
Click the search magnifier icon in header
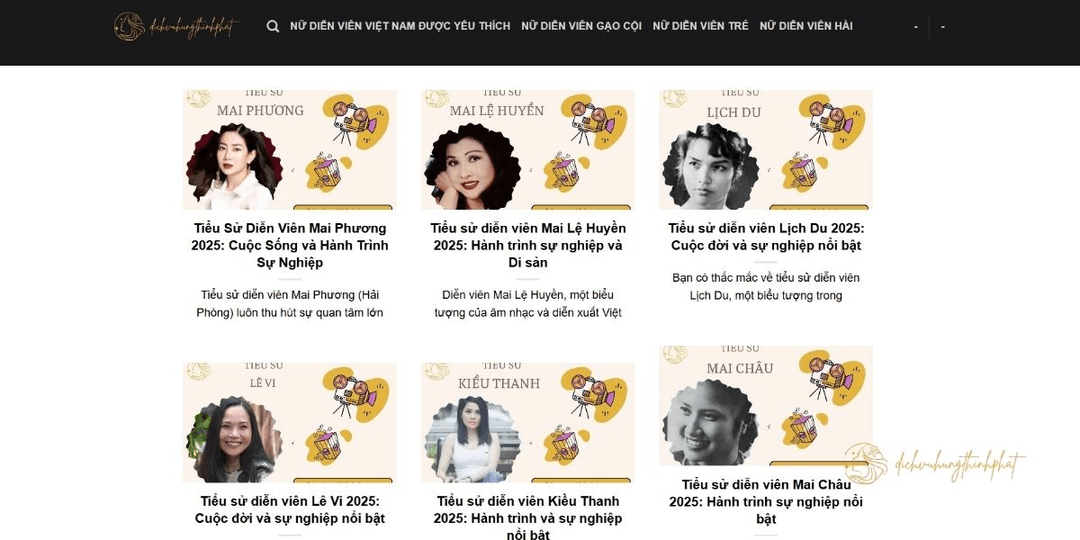pyautogui.click(x=273, y=26)
